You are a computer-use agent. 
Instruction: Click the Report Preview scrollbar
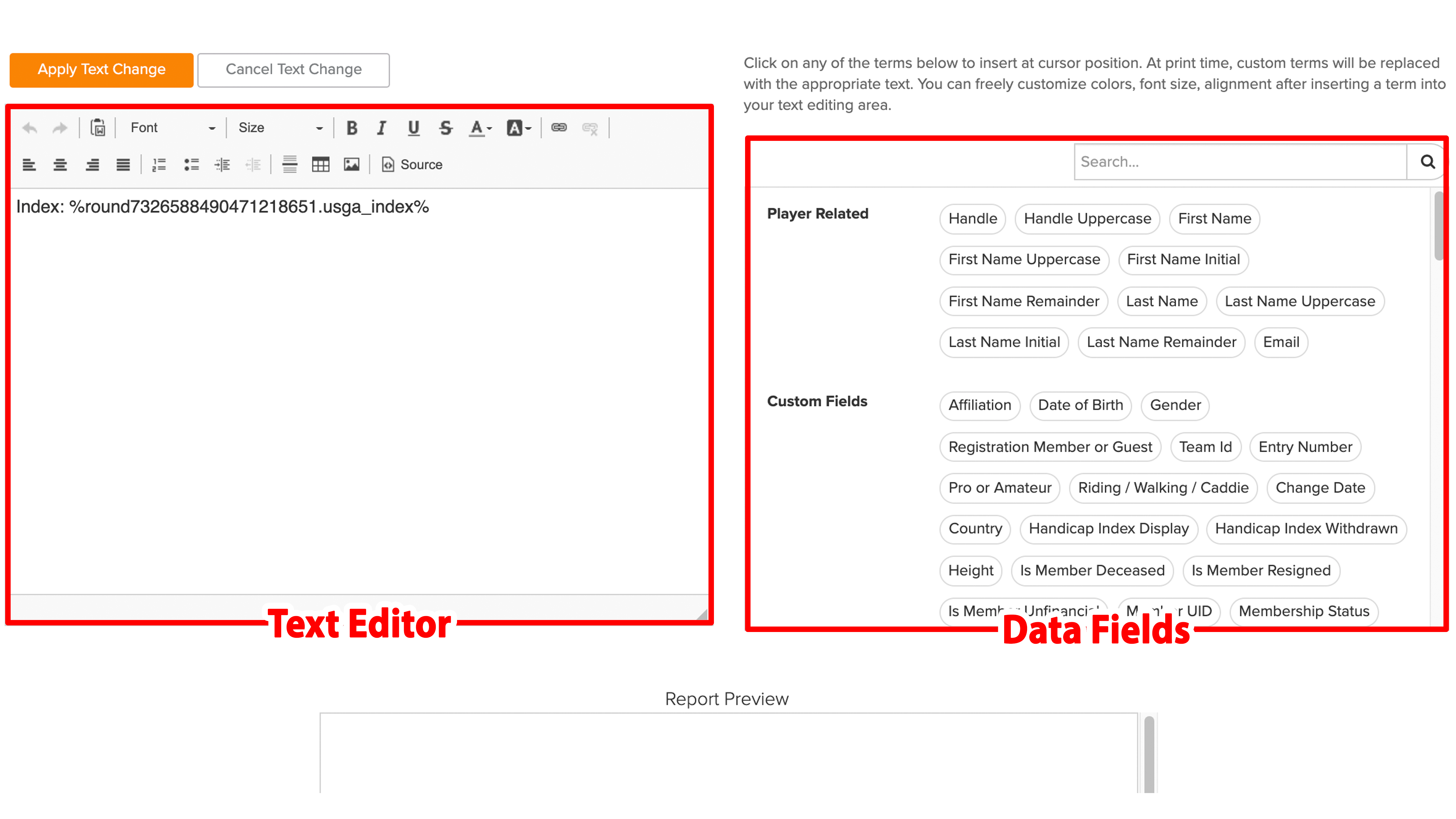pos(1149,755)
